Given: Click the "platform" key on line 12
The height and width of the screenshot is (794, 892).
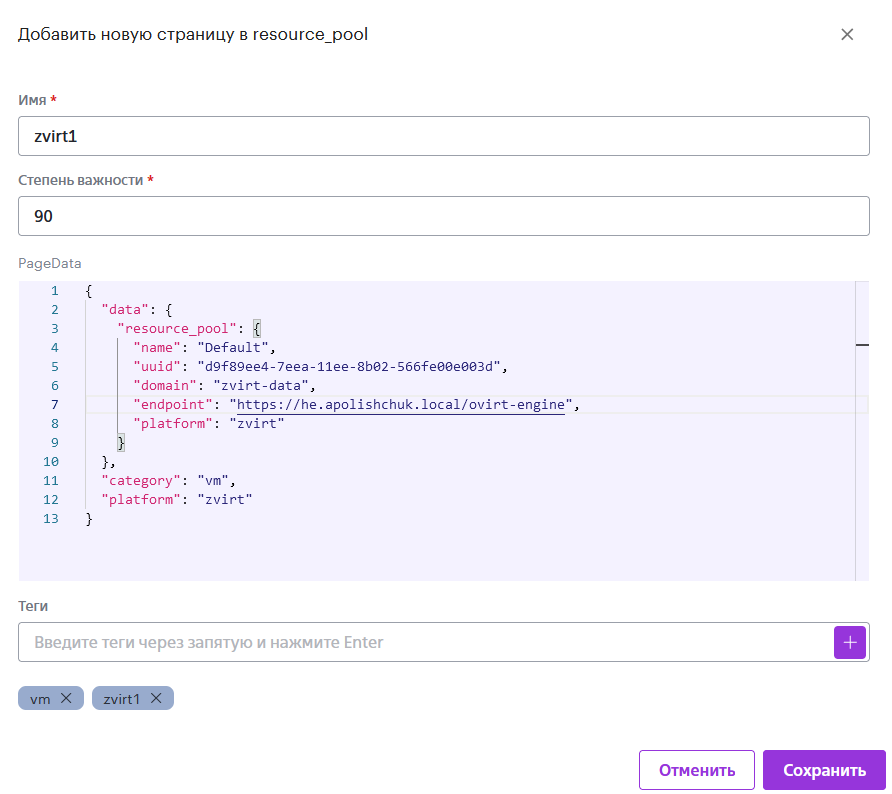Looking at the screenshot, I should pos(141,499).
